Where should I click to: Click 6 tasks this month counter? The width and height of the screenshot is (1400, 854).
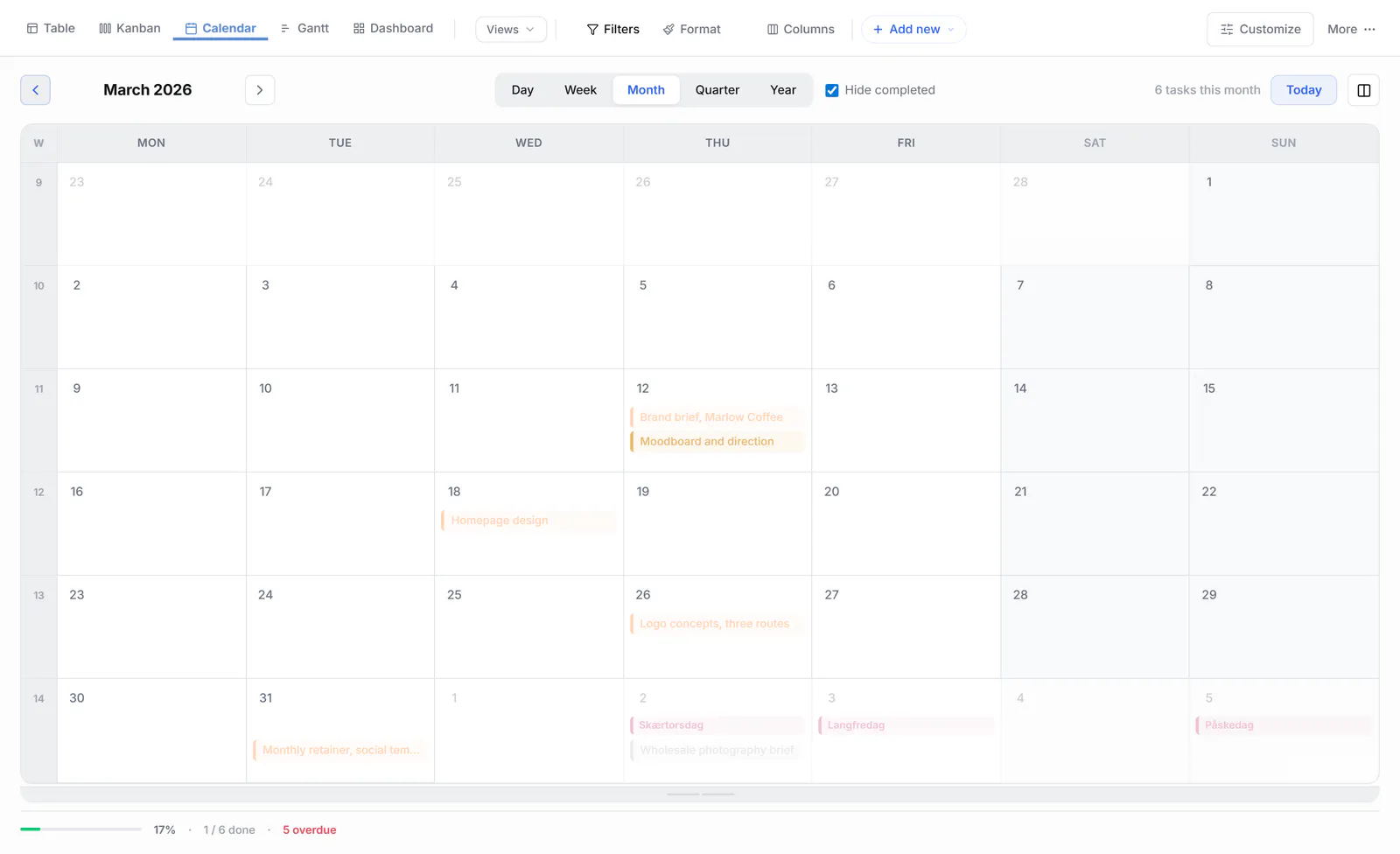pyautogui.click(x=1207, y=90)
